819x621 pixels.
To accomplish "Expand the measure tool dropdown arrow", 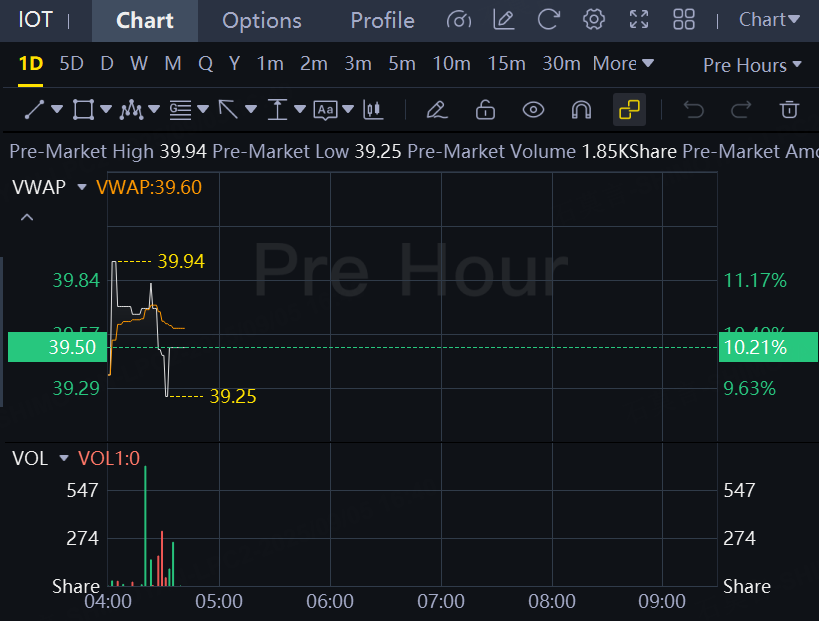I will pos(300,109).
